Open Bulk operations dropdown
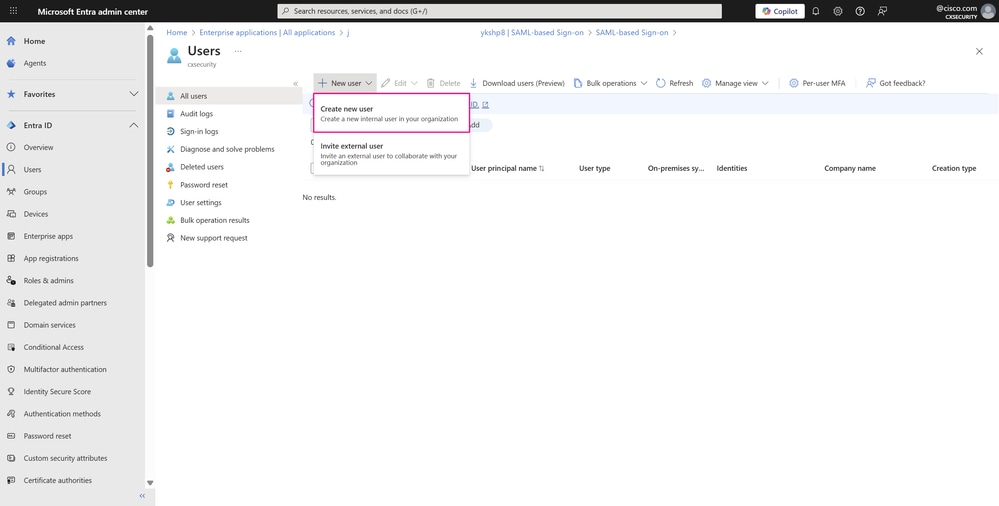The height and width of the screenshot is (506, 999). click(x=610, y=83)
